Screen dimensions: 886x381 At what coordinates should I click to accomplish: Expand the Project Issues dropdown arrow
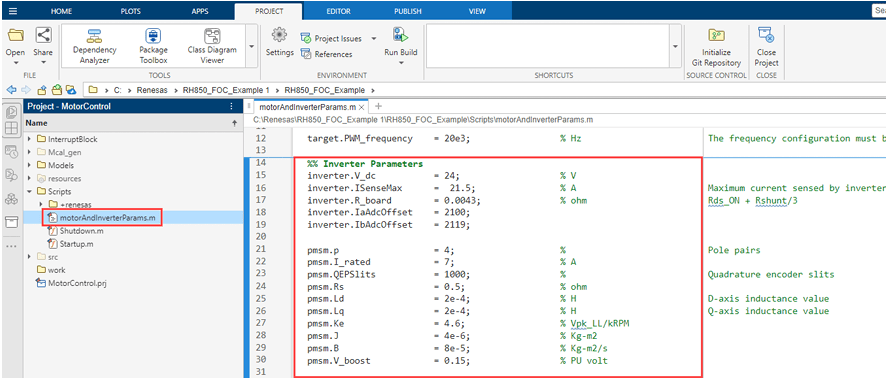[373, 39]
